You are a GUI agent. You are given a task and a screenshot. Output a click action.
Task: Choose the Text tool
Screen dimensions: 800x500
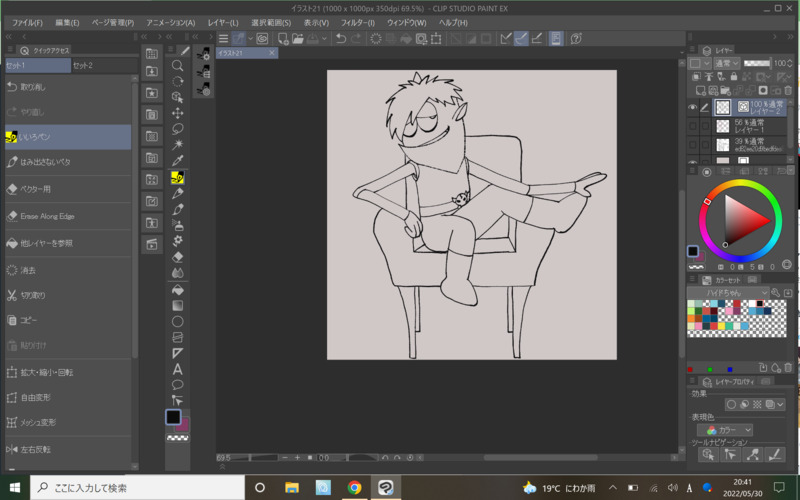point(177,369)
